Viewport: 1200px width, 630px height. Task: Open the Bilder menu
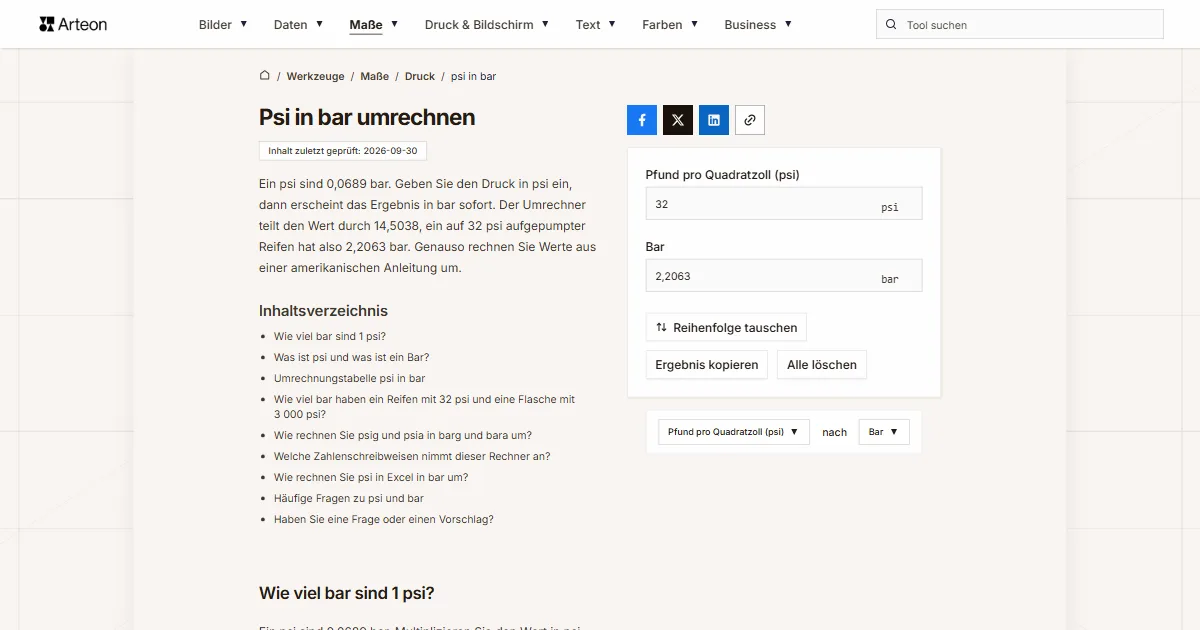(x=223, y=25)
